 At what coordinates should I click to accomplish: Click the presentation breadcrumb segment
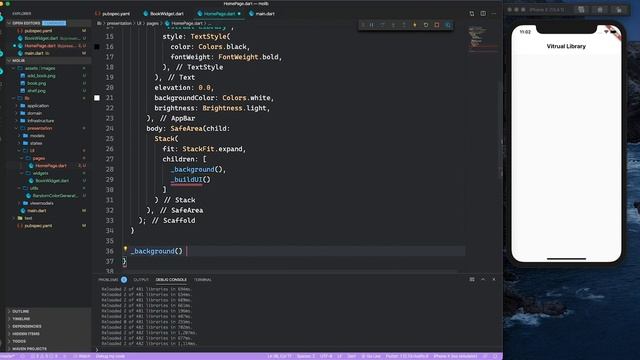119,23
